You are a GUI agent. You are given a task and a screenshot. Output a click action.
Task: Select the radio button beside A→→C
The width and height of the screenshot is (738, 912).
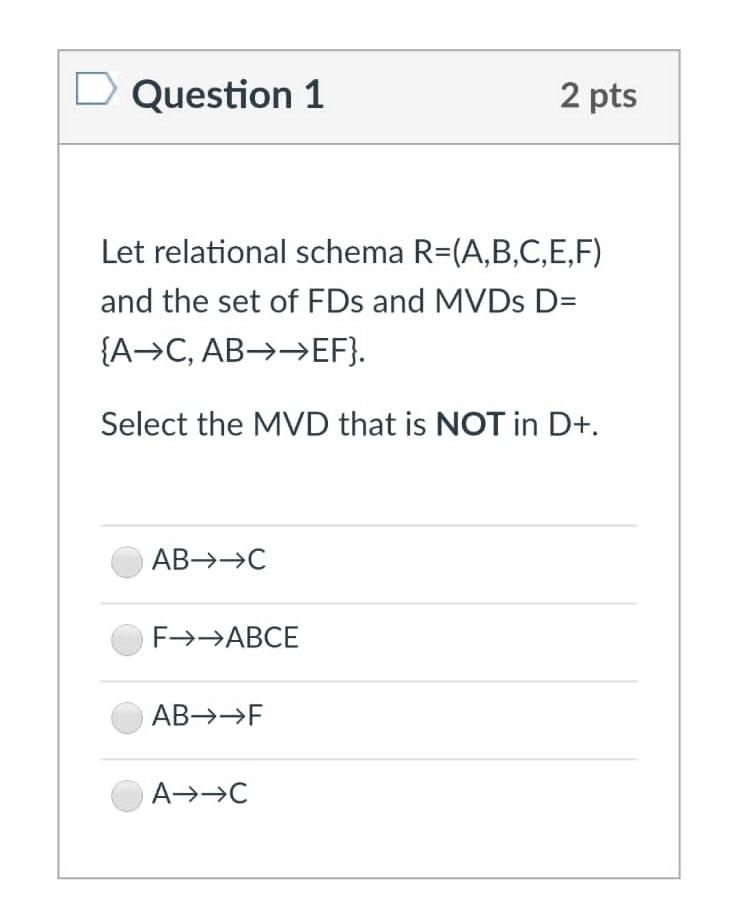(x=125, y=793)
